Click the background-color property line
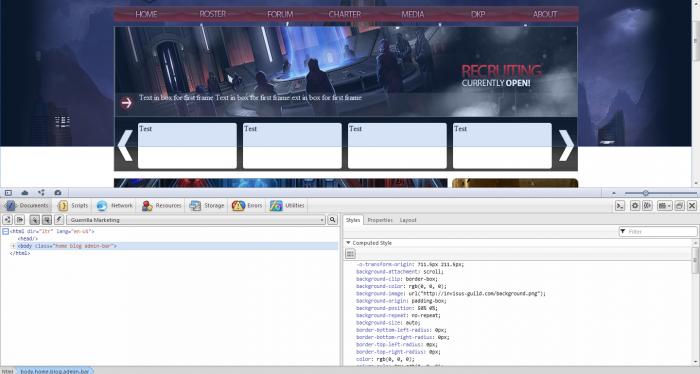The image size is (700, 374). coord(401,287)
